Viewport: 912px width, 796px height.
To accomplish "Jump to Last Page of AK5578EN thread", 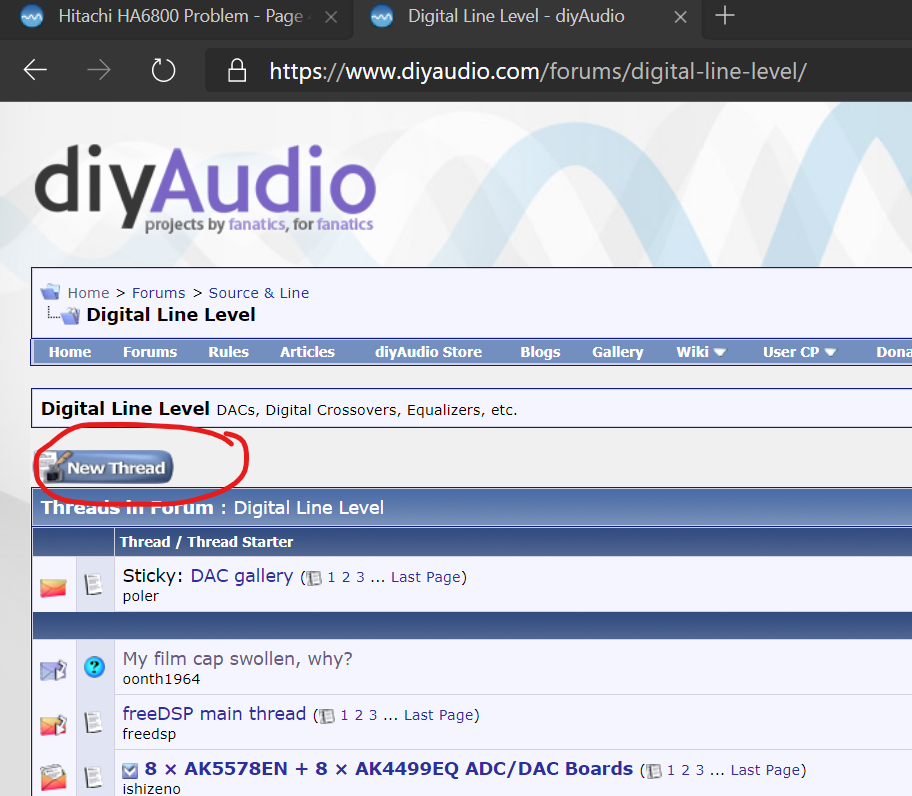I will pos(765,770).
